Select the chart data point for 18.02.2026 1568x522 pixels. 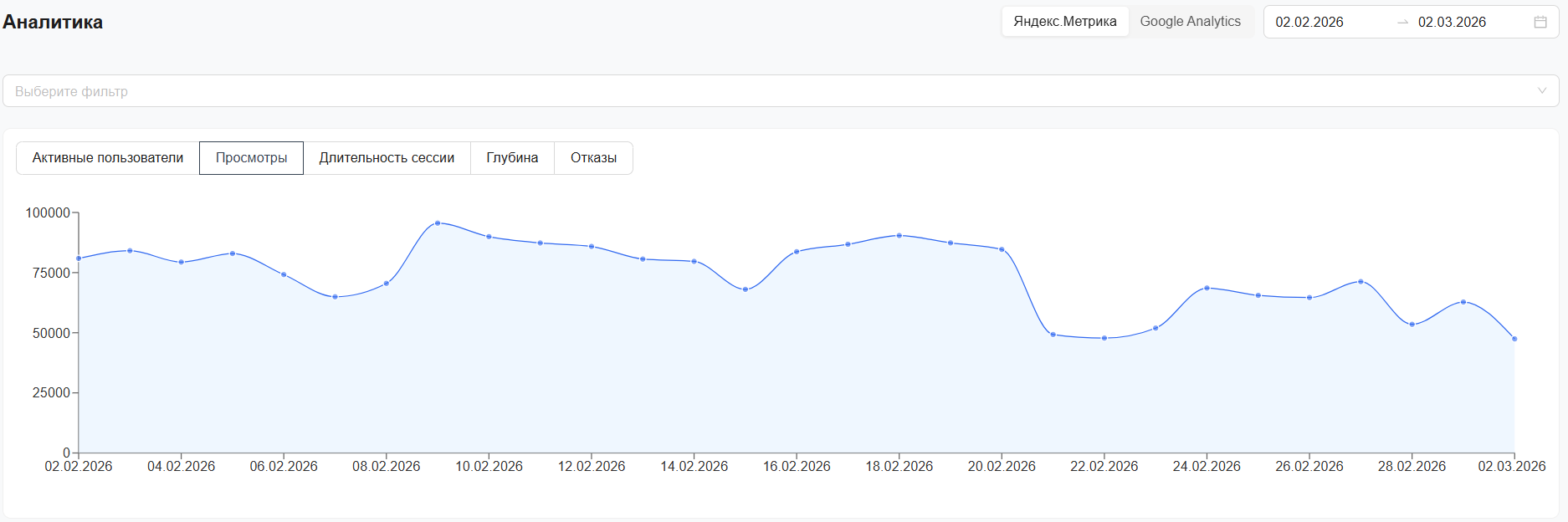pyautogui.click(x=899, y=236)
